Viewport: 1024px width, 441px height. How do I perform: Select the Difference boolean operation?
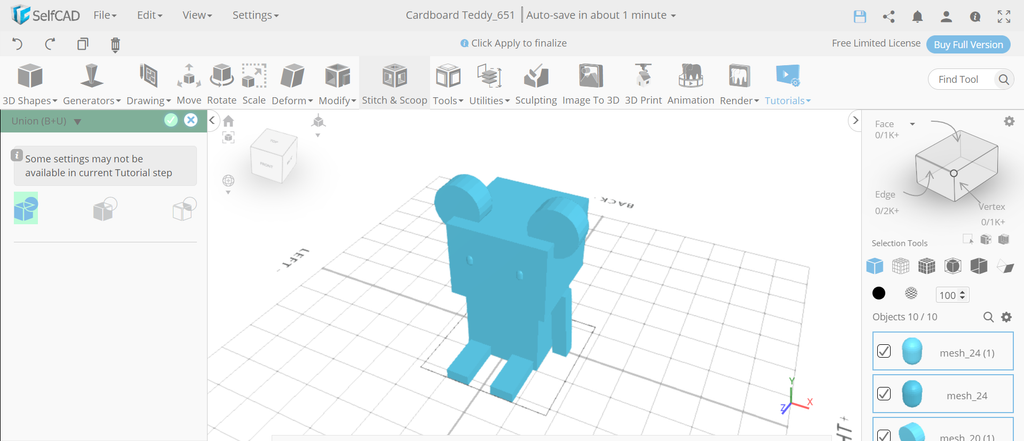[105, 209]
